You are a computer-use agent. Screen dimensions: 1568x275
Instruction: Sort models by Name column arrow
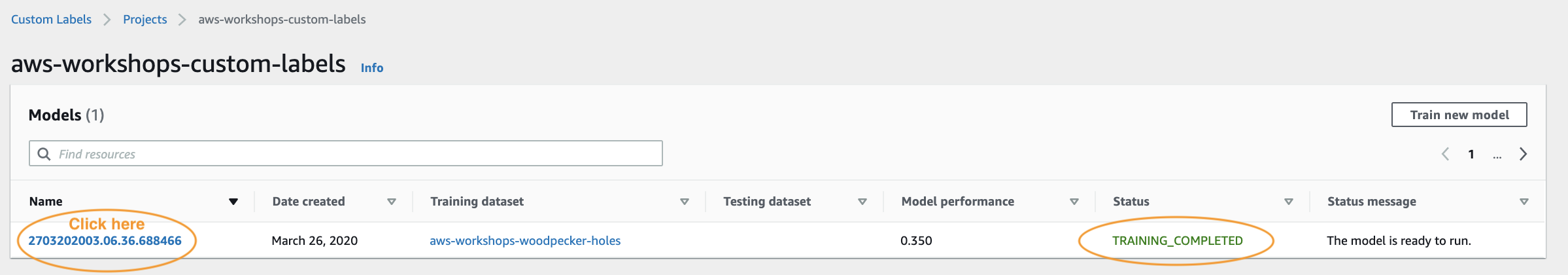(233, 202)
